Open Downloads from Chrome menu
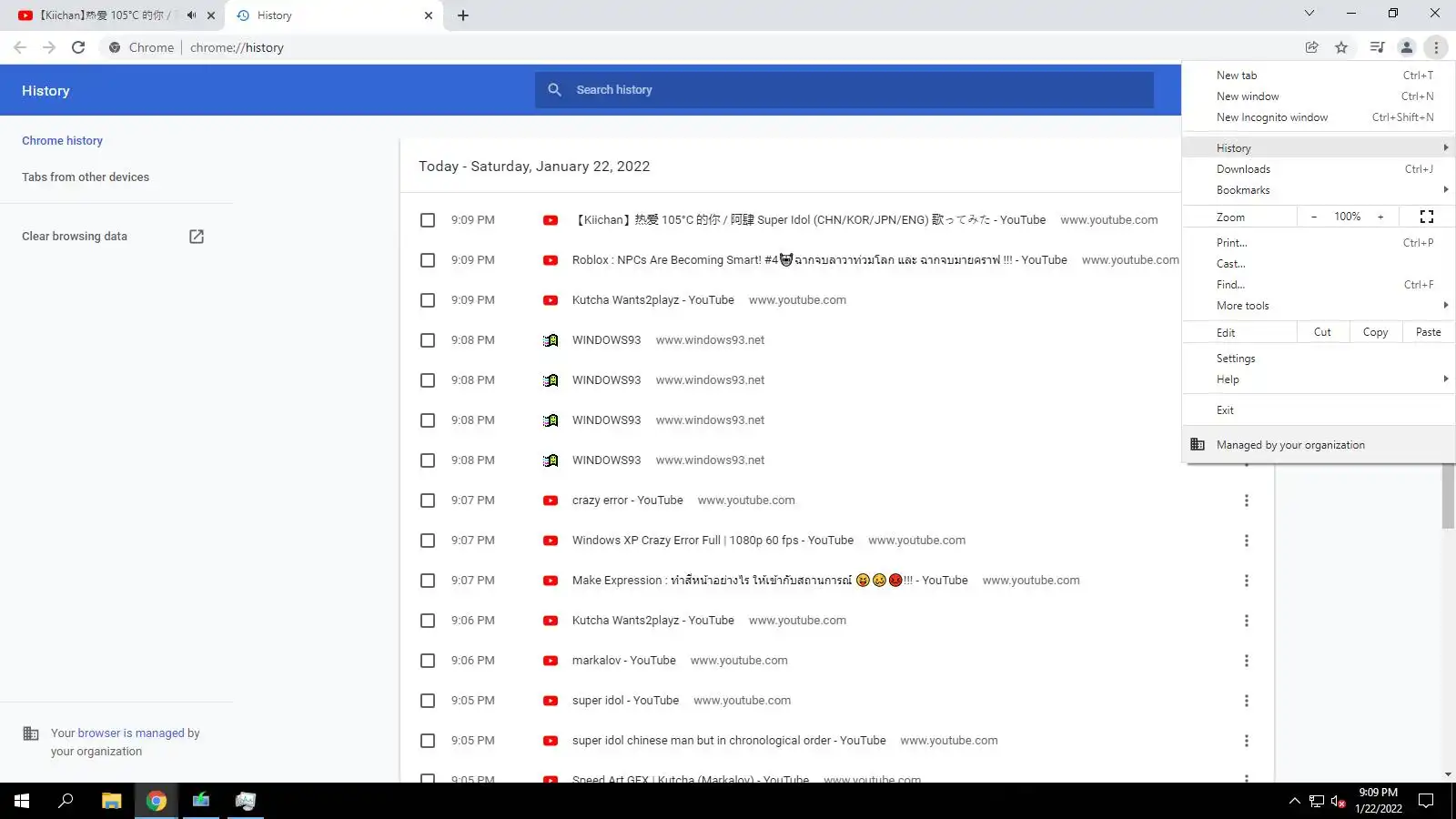Image resolution: width=1456 pixels, height=819 pixels. point(1319,169)
